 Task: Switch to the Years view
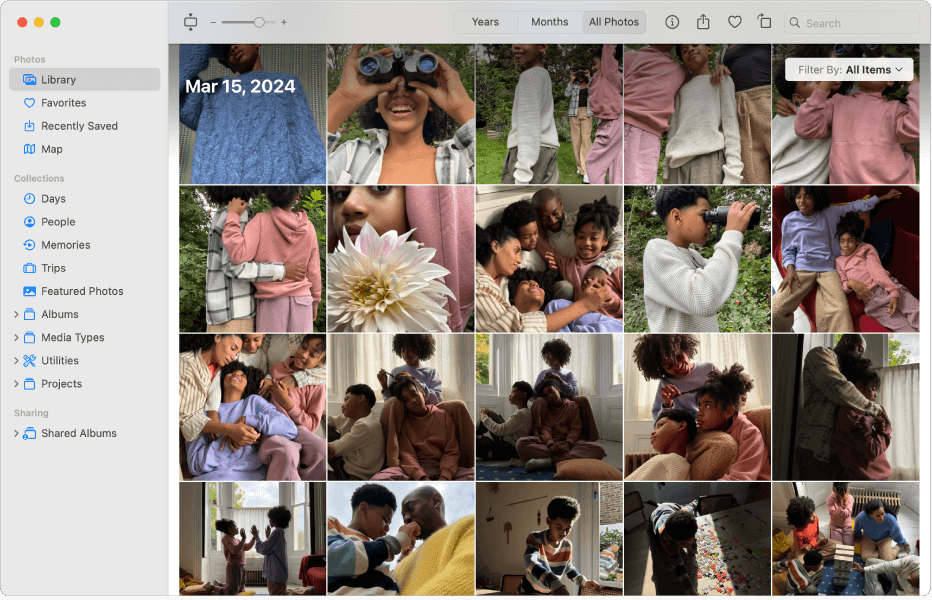pyautogui.click(x=485, y=22)
